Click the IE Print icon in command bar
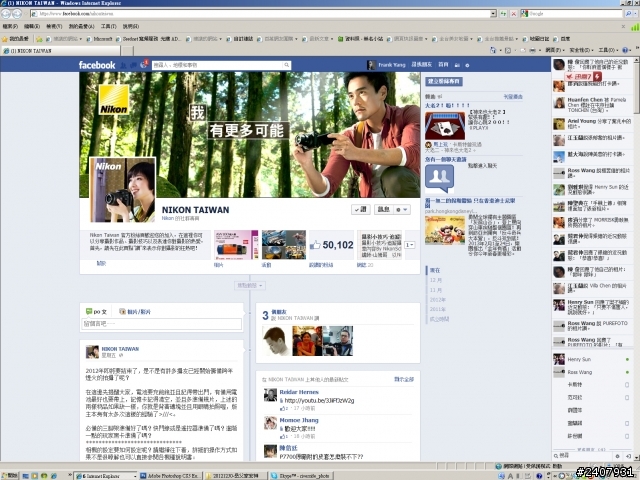640x480 pixels. tap(532, 50)
